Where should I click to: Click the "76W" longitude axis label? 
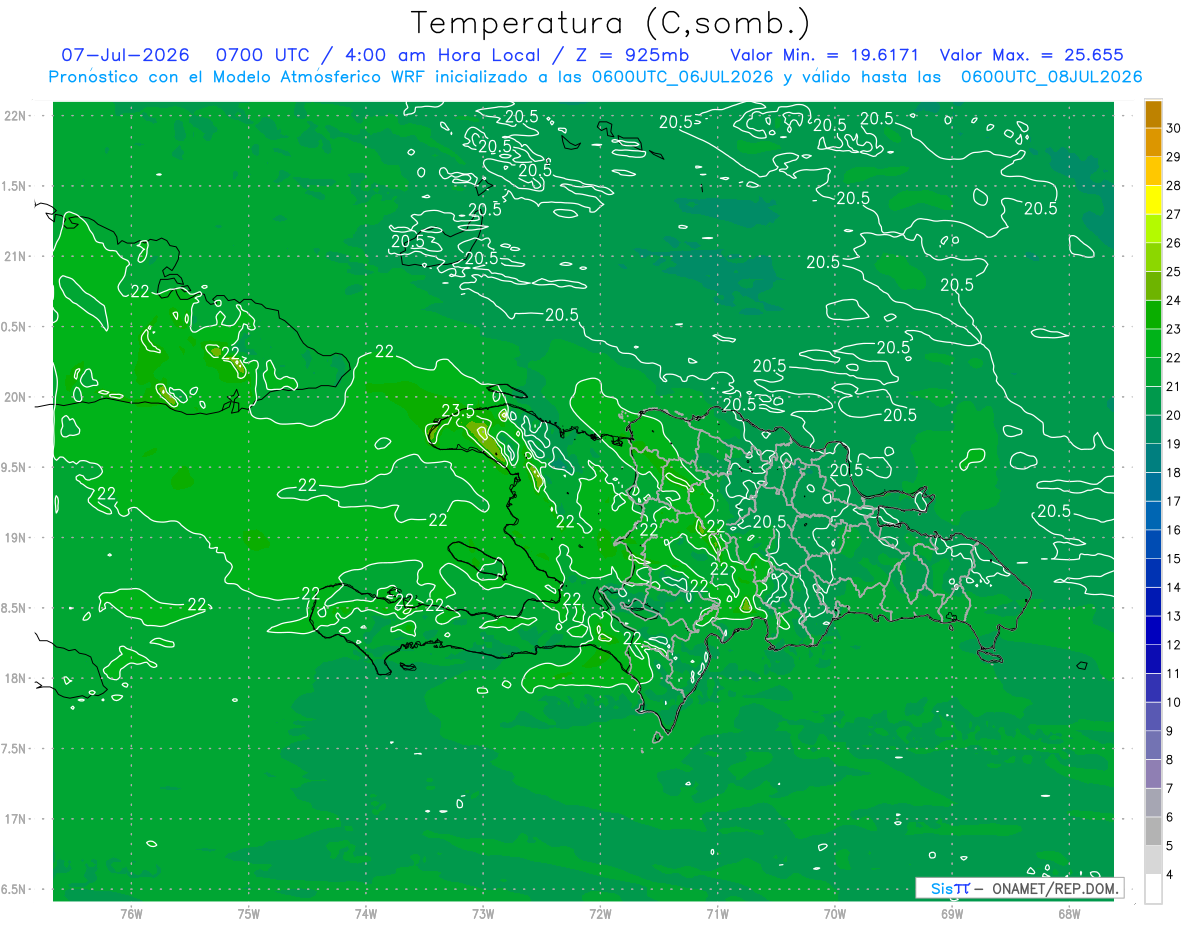(131, 913)
